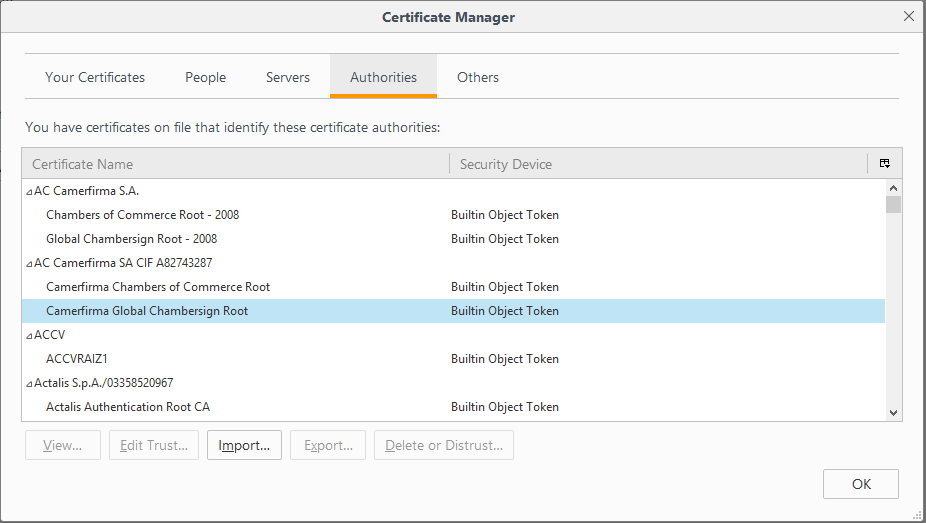Click Builtin Object Token for ACCVRAIZ1
This screenshot has width=926, height=523.
click(x=504, y=359)
